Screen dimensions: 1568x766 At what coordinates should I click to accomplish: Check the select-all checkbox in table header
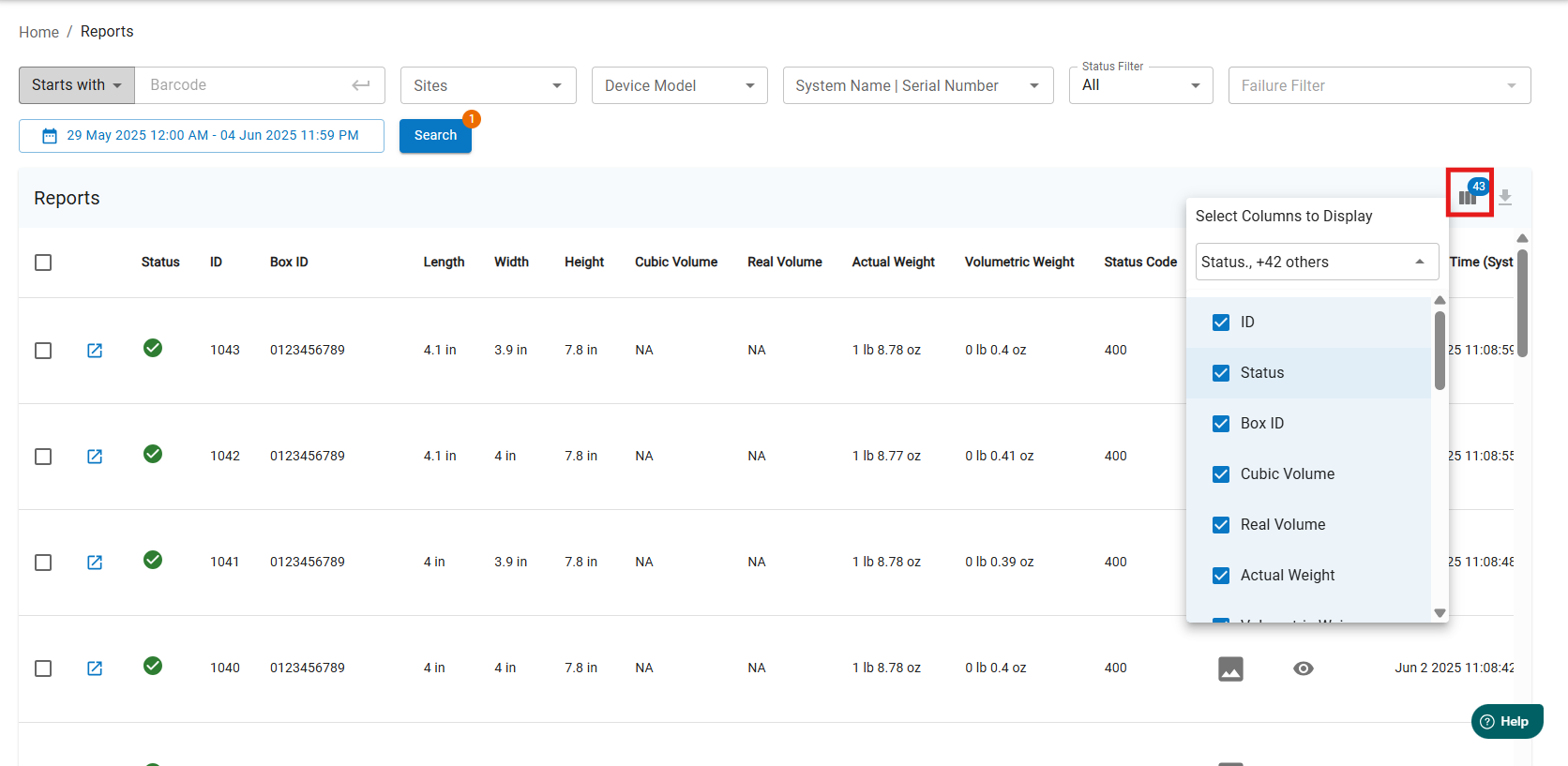tap(43, 263)
